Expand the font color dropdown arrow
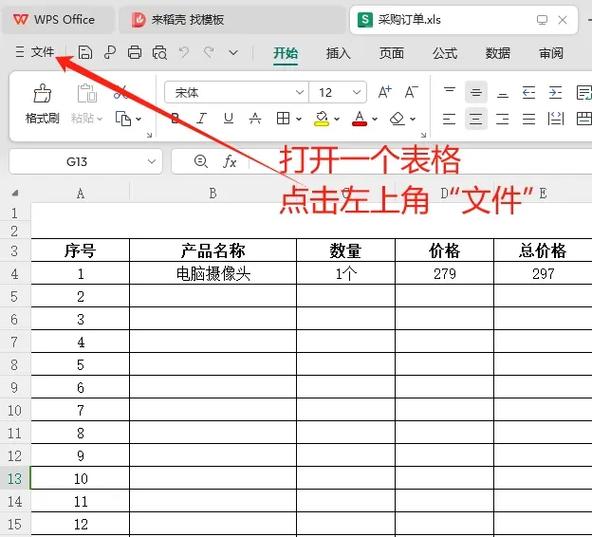Viewport: 592px width, 537px height. click(375, 119)
